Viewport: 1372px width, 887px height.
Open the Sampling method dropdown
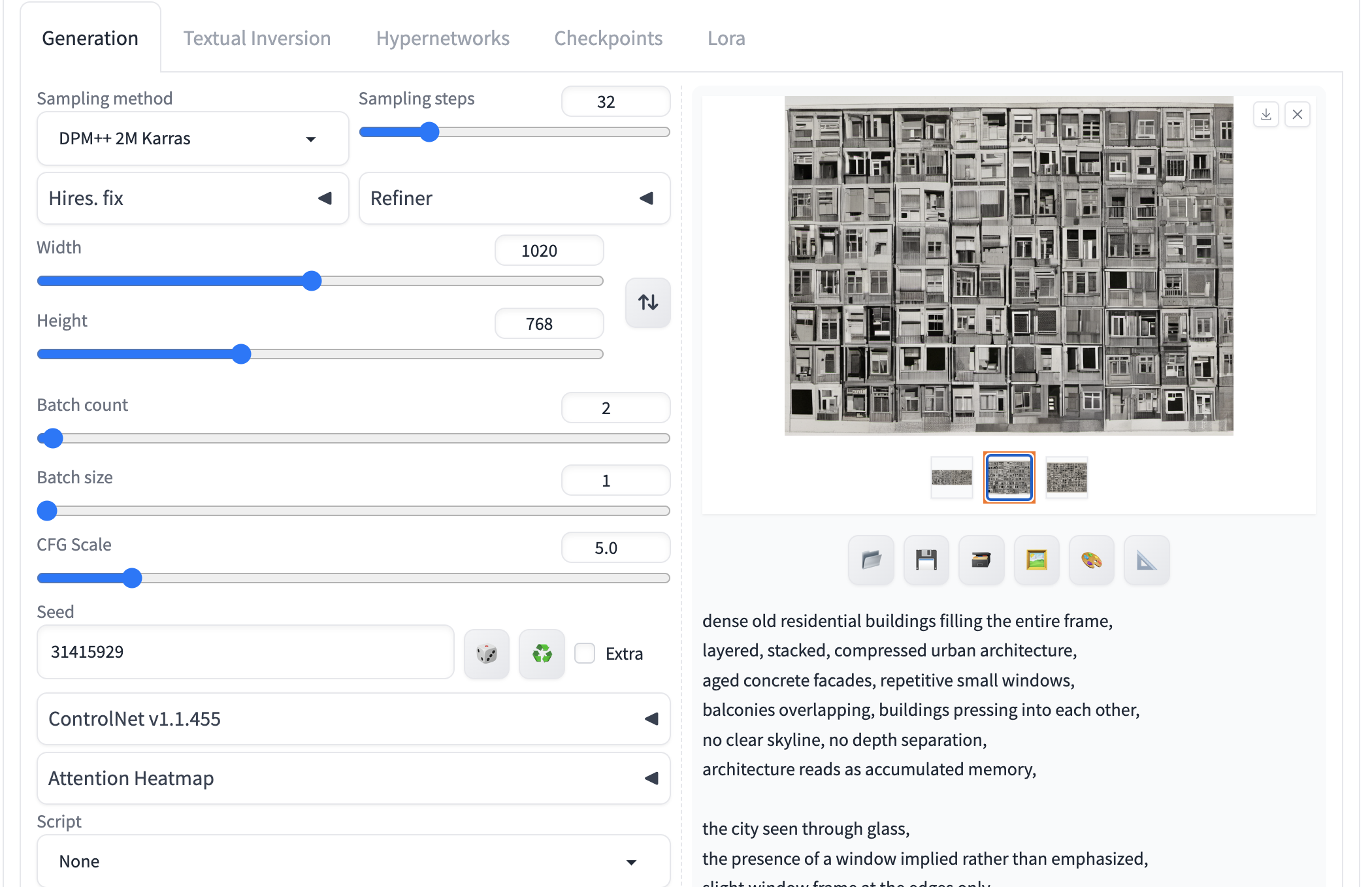coord(193,138)
